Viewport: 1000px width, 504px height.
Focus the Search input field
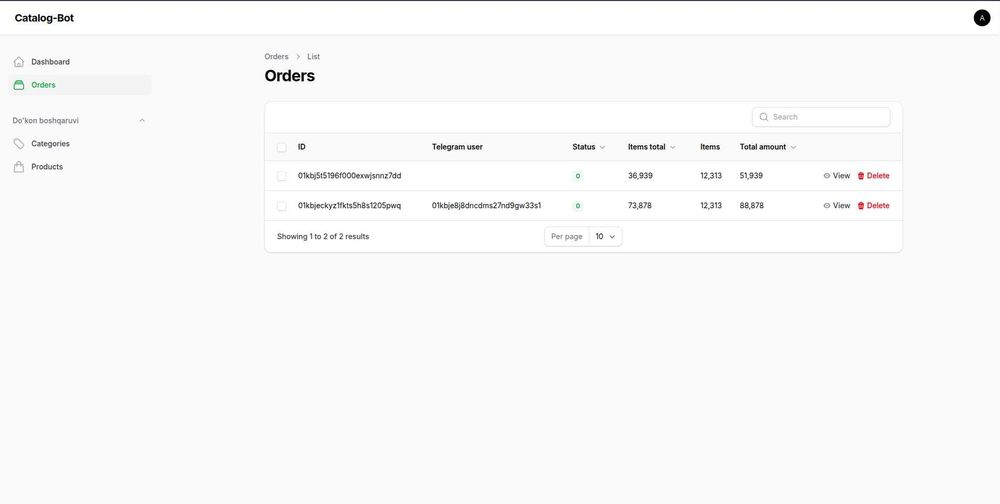click(x=821, y=117)
